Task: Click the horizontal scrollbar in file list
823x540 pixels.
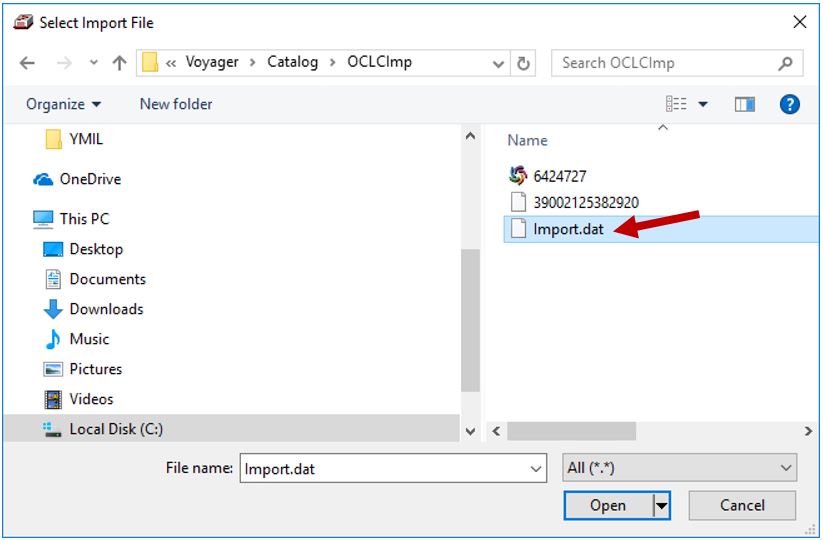Action: tap(570, 430)
